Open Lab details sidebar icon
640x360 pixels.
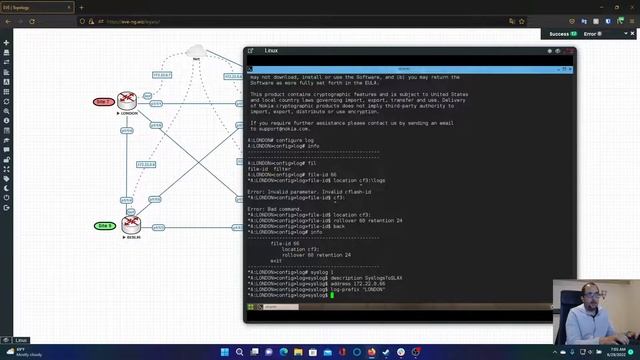pos(6,131)
